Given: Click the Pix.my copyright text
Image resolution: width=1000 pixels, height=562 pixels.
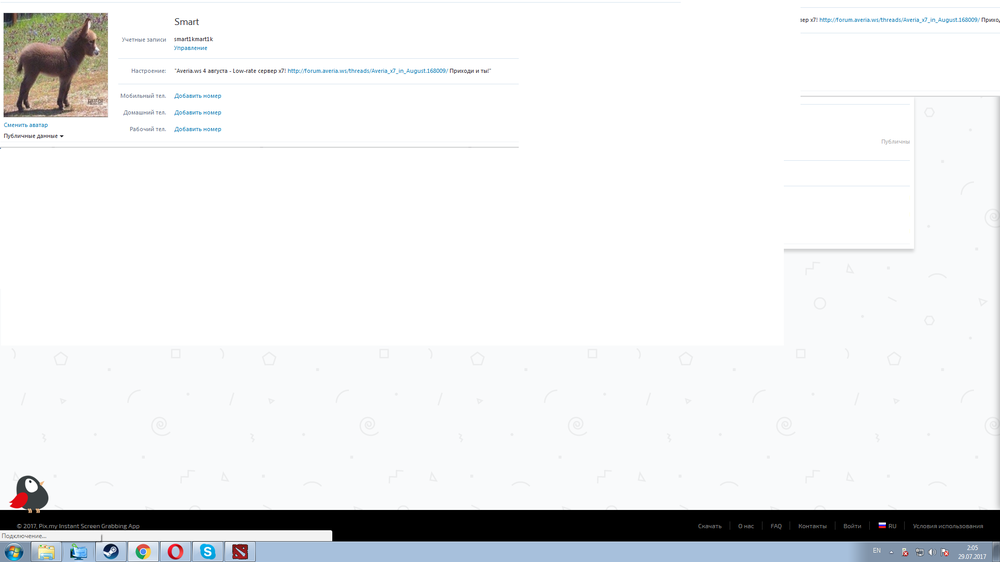Looking at the screenshot, I should tap(78, 526).
